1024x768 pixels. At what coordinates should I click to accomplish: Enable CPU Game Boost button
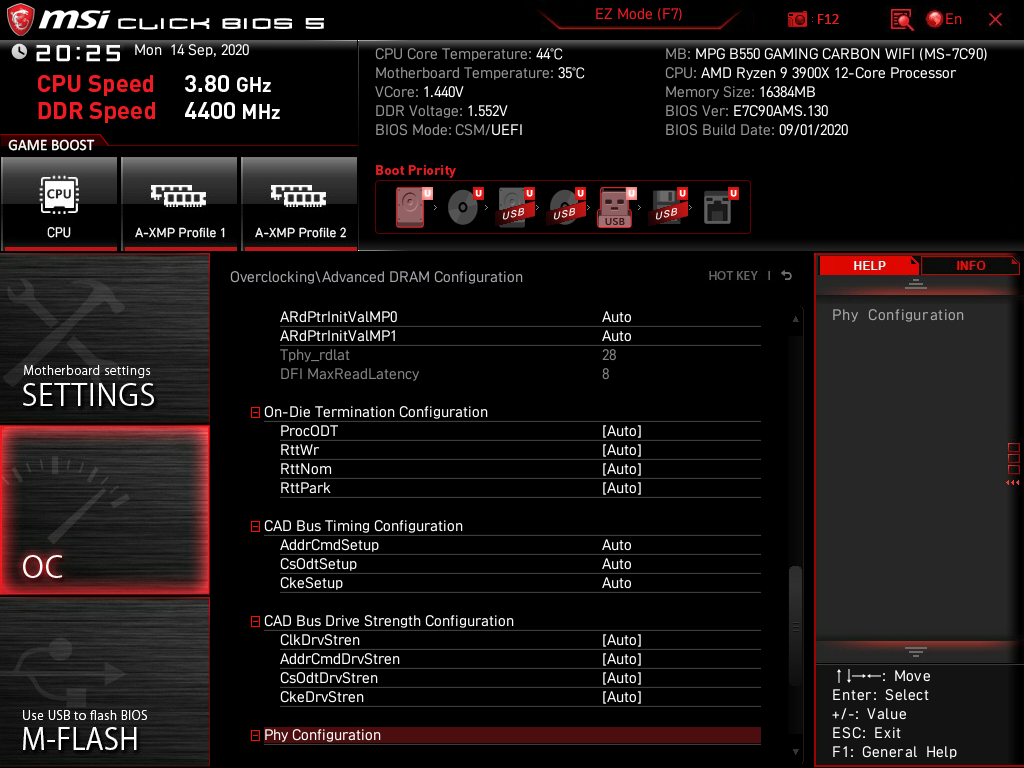tap(59, 203)
